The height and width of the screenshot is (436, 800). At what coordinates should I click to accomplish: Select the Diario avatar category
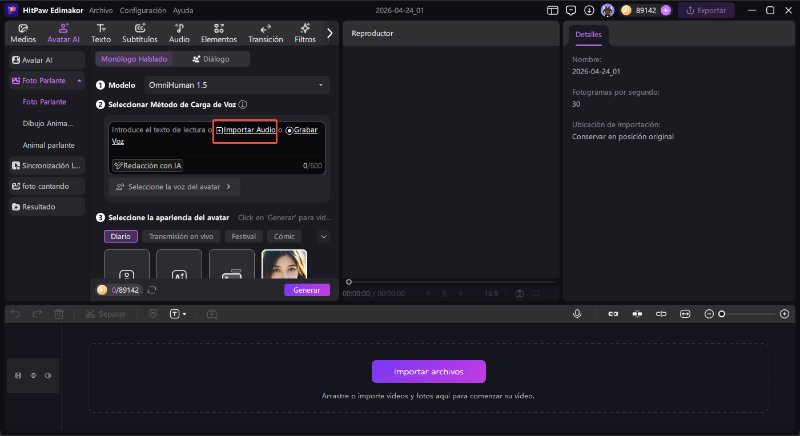[x=120, y=236]
